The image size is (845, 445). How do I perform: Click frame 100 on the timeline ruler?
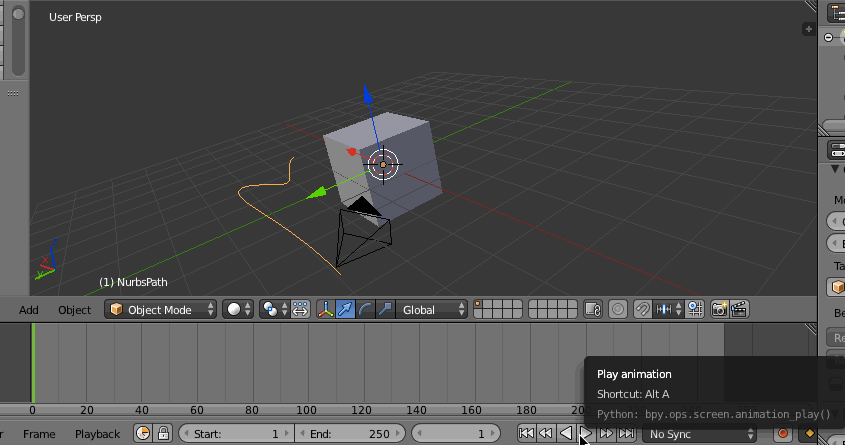(306, 410)
